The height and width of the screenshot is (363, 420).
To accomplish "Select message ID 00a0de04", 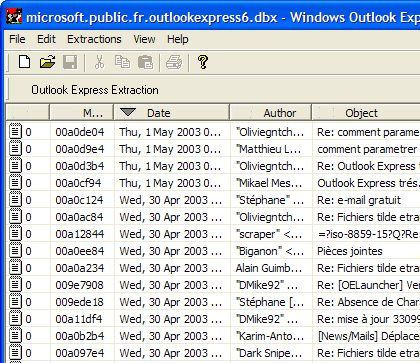I will [80, 132].
